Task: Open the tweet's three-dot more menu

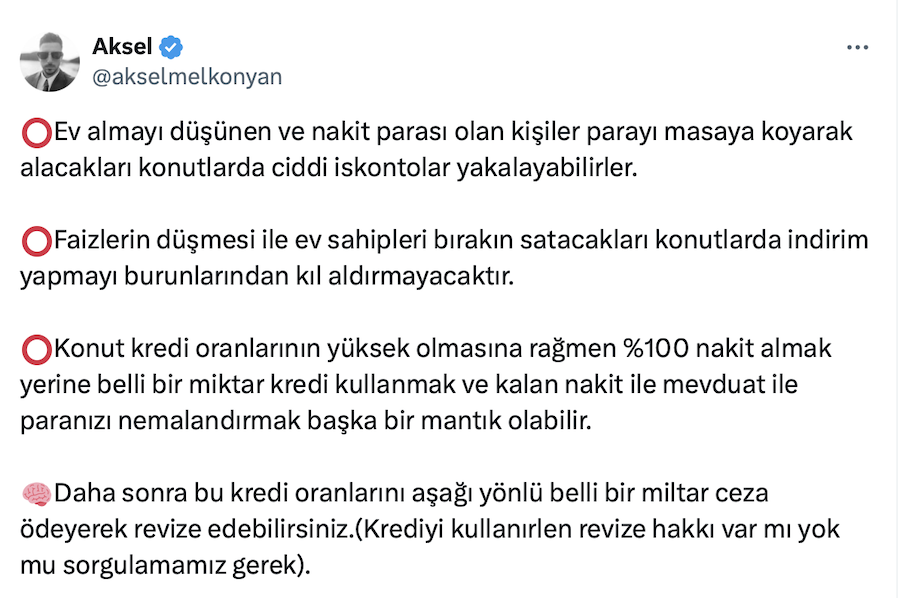Action: (858, 47)
